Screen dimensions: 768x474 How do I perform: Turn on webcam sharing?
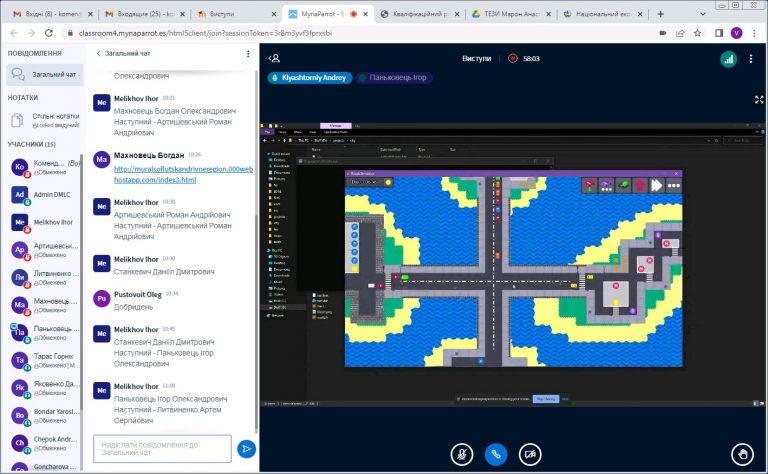[530, 453]
